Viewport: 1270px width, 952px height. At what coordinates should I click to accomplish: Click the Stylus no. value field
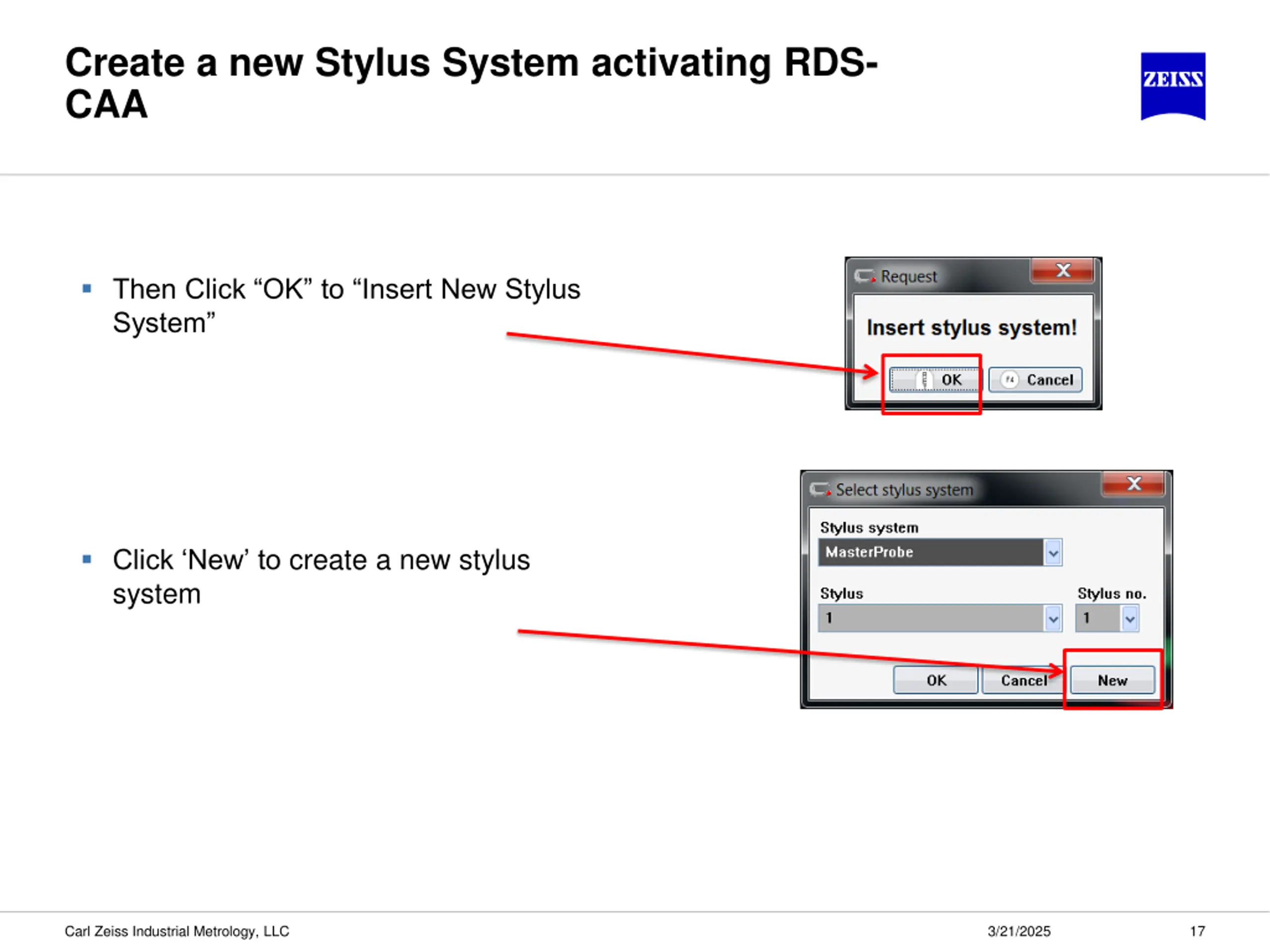point(1097,618)
